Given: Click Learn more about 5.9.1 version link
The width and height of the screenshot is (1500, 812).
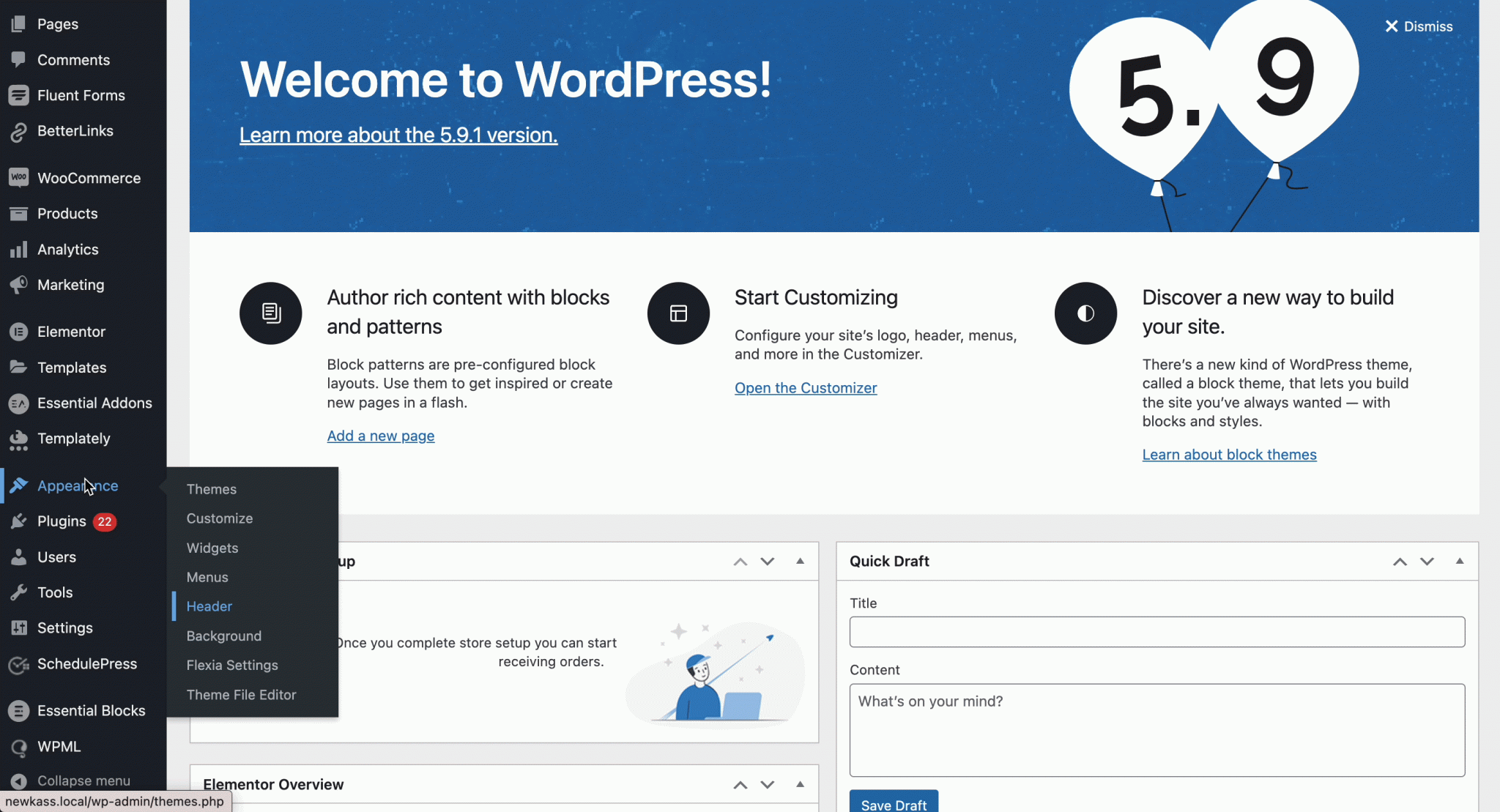Looking at the screenshot, I should [398, 135].
